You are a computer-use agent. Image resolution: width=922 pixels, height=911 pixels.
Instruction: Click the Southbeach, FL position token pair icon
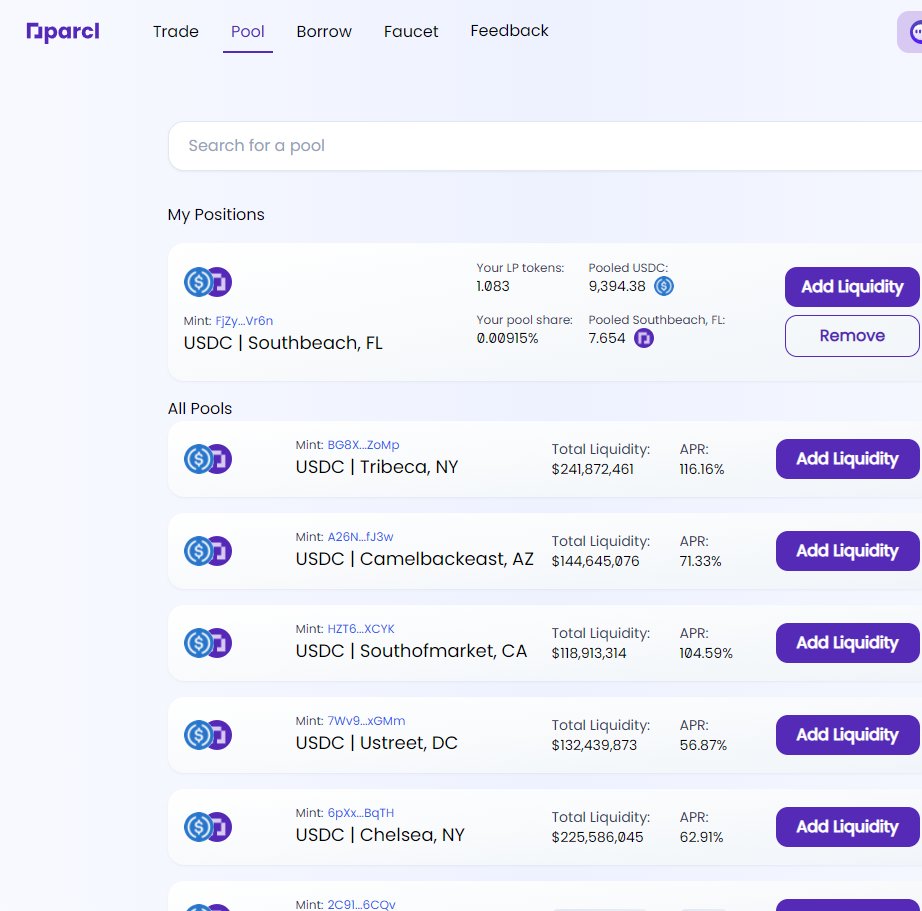(x=208, y=282)
